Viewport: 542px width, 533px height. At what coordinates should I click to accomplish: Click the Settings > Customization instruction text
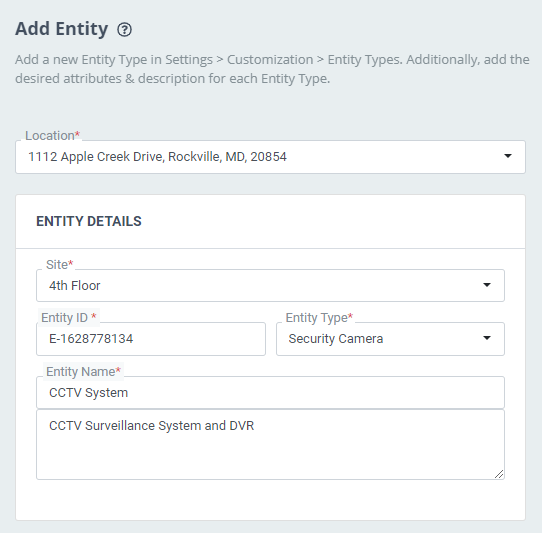(x=272, y=69)
